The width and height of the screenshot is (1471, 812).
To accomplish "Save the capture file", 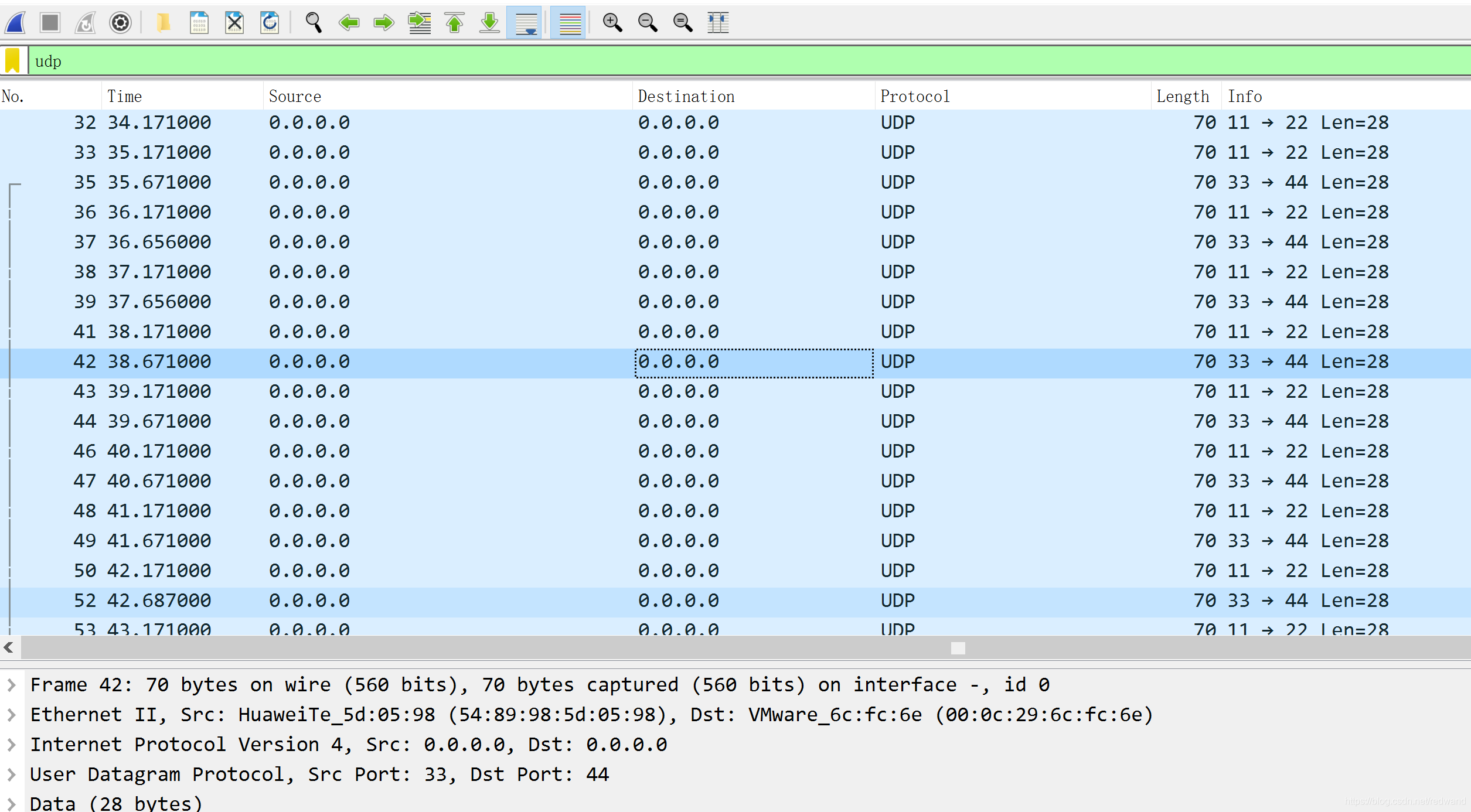I will pyautogui.click(x=199, y=23).
